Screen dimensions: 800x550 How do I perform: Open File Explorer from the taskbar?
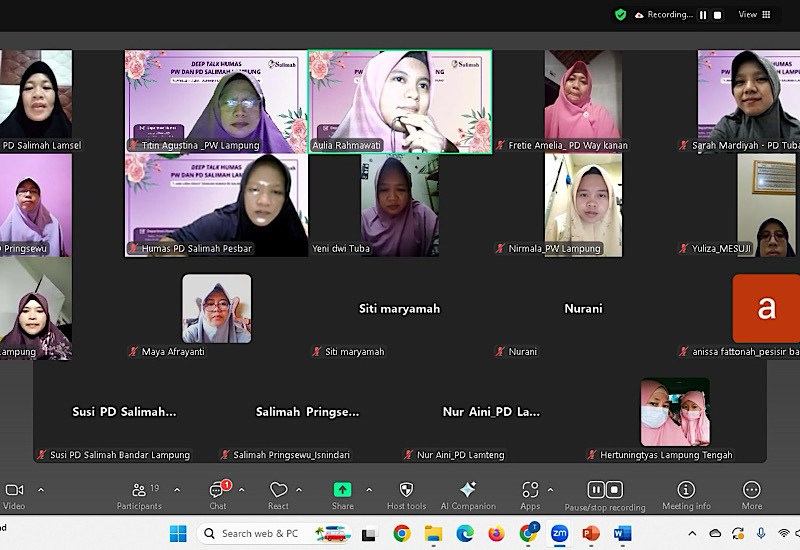point(433,534)
